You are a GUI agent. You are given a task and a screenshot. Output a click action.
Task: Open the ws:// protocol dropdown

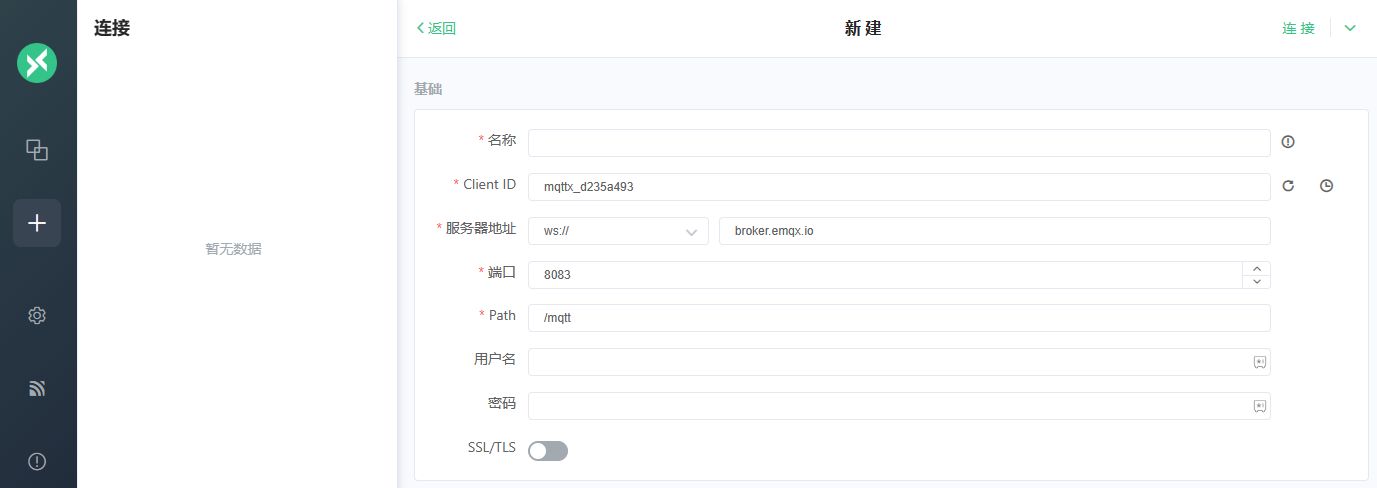tap(618, 231)
